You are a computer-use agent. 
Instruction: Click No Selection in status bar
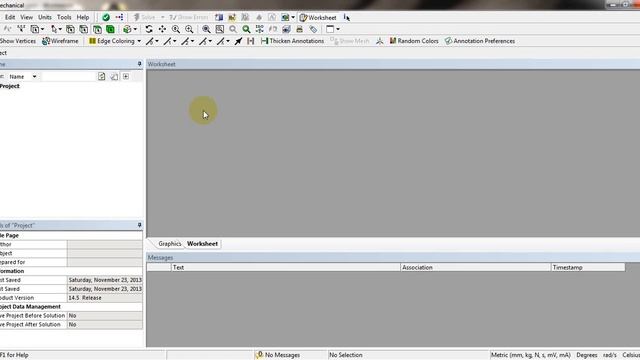346,355
